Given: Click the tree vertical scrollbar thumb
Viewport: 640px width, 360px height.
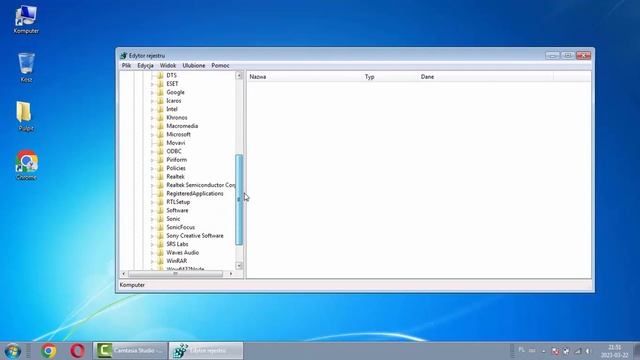Looking at the screenshot, I should pos(239,200).
